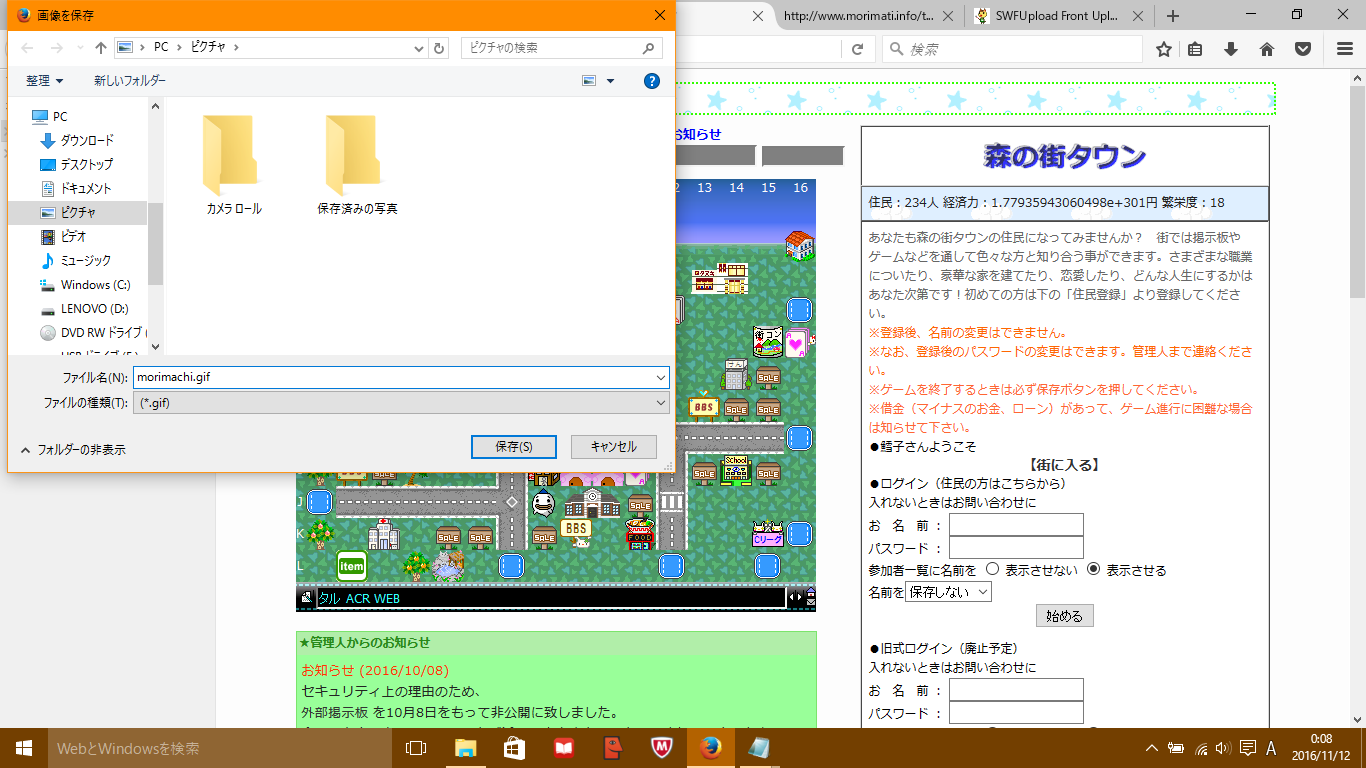Click the School building on town map
Image resolution: width=1366 pixels, height=768 pixels.
click(736, 470)
